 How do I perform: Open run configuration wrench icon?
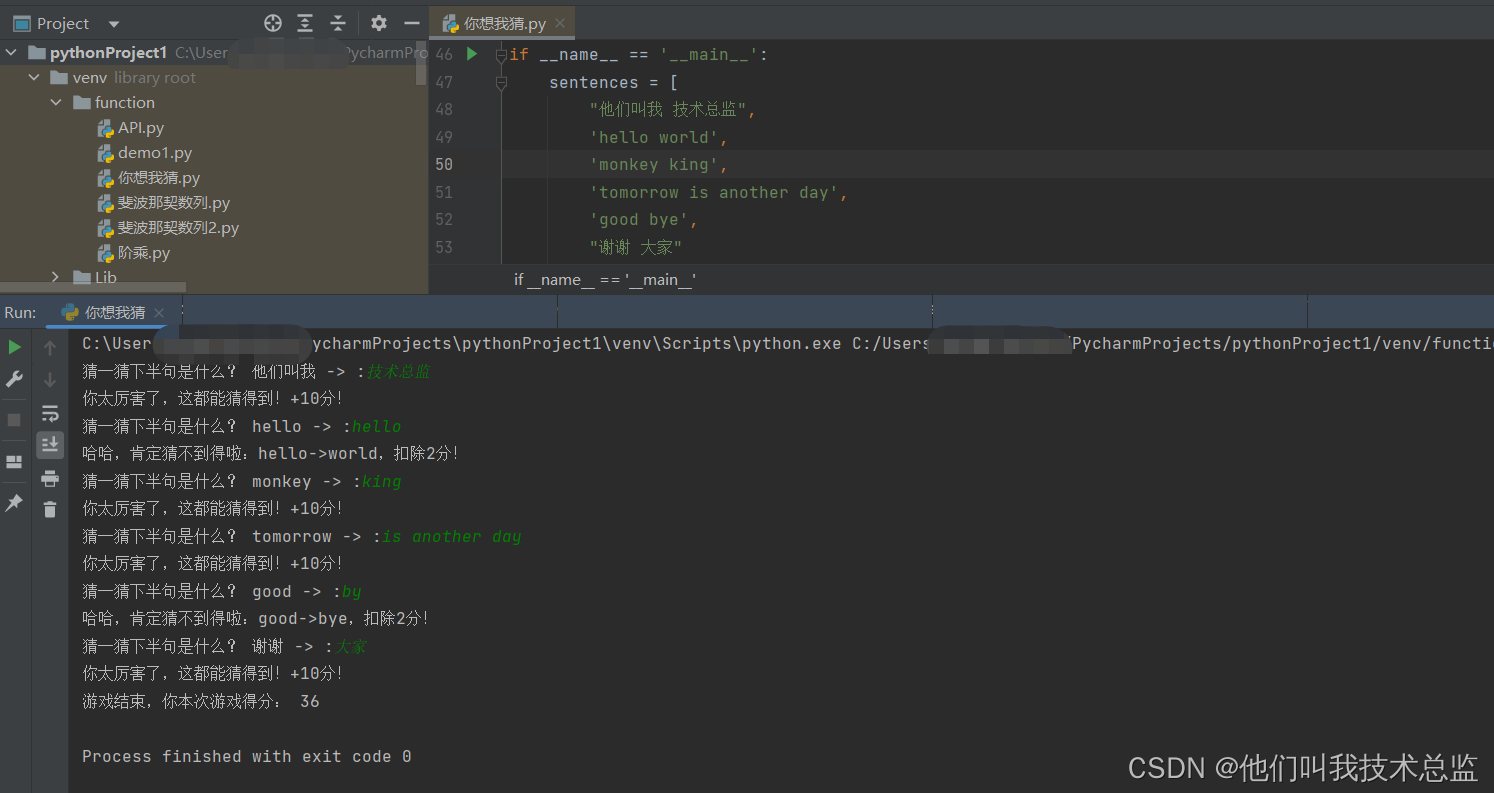pos(14,379)
